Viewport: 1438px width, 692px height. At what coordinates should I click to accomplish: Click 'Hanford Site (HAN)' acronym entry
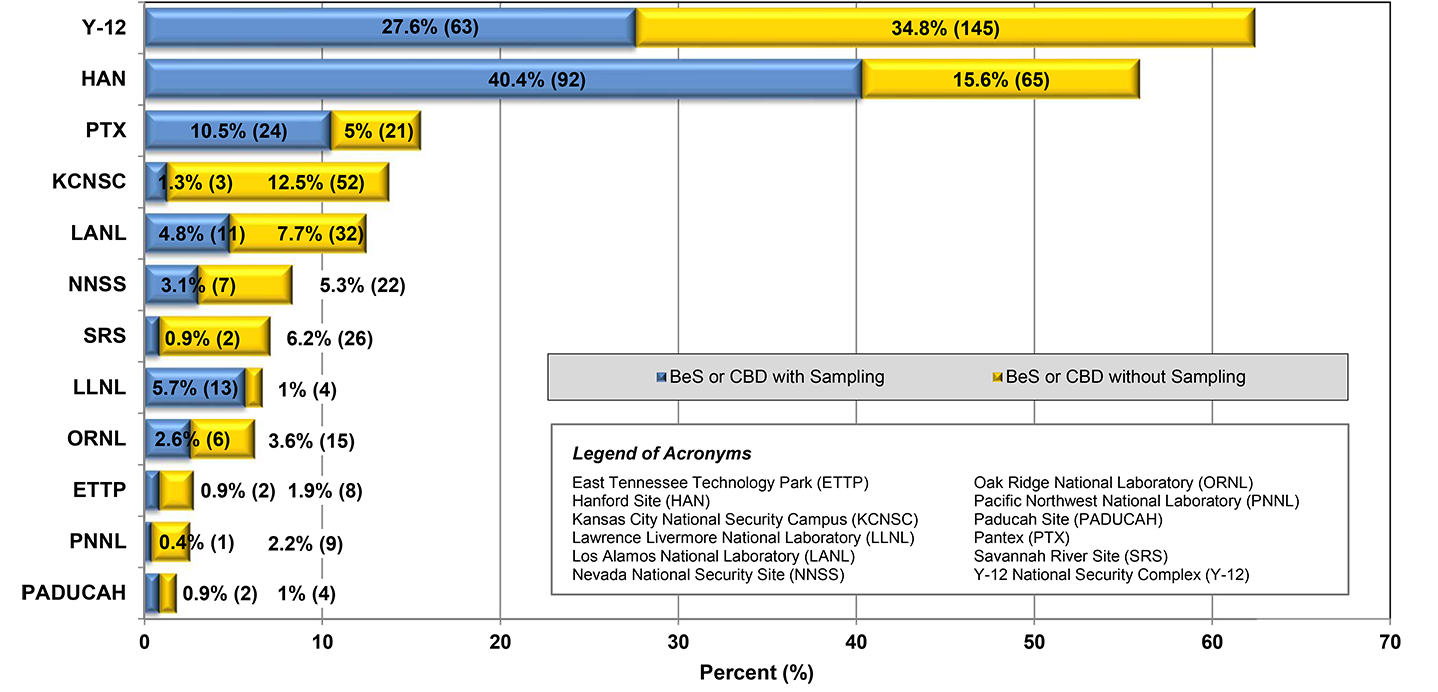coord(642,501)
